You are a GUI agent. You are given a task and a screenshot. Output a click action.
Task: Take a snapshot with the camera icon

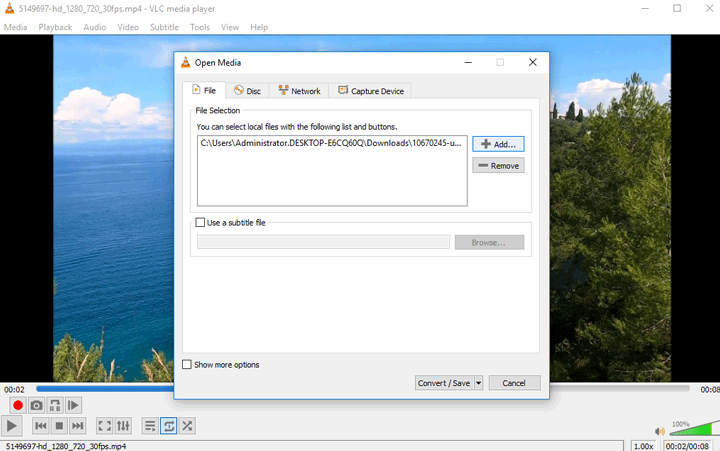pos(36,406)
